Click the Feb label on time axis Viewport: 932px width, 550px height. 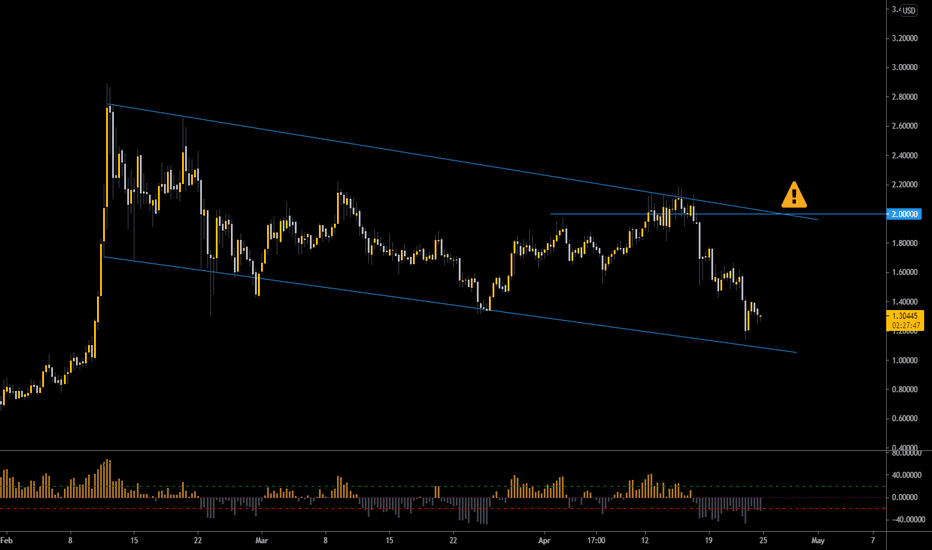(x=6, y=540)
